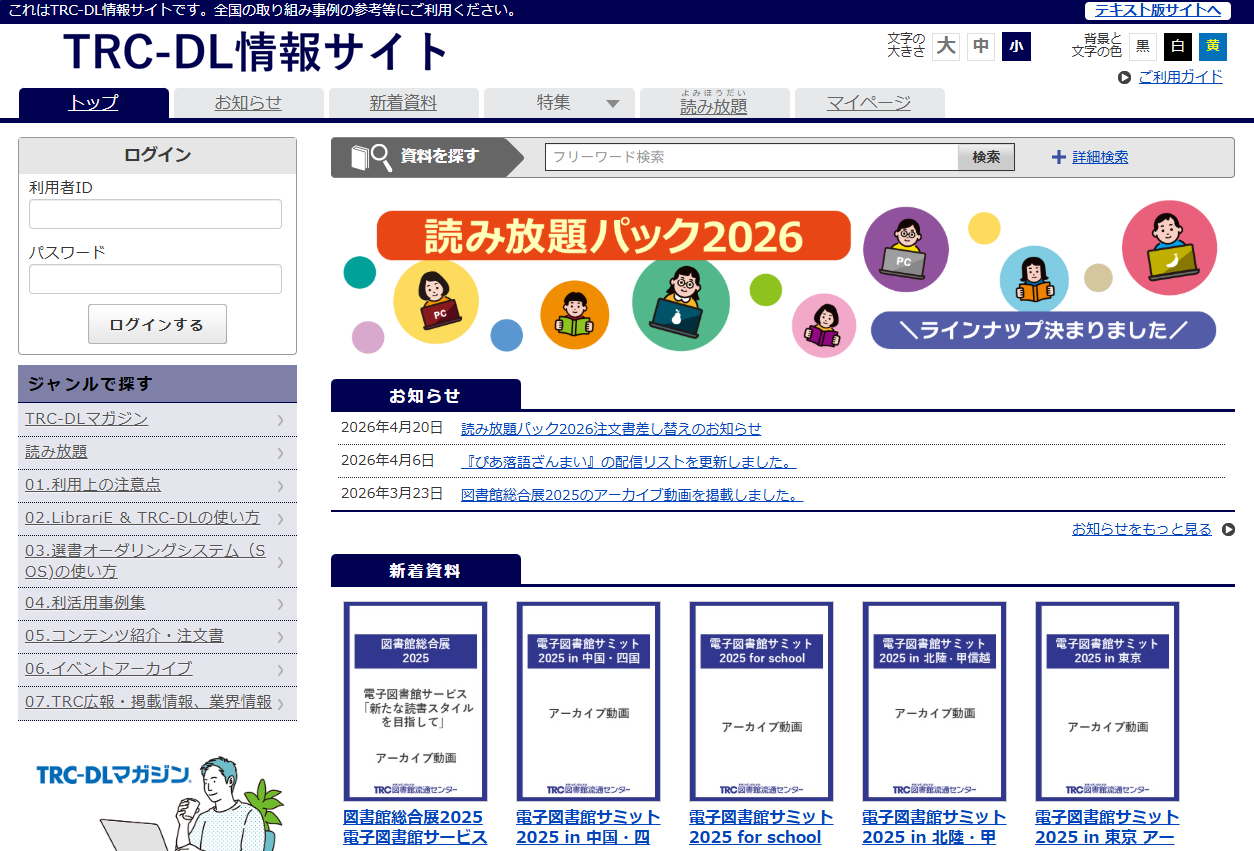This screenshot has height=851, width=1254.
Task: Choose the 白 background color scheme
Action: tap(1178, 46)
